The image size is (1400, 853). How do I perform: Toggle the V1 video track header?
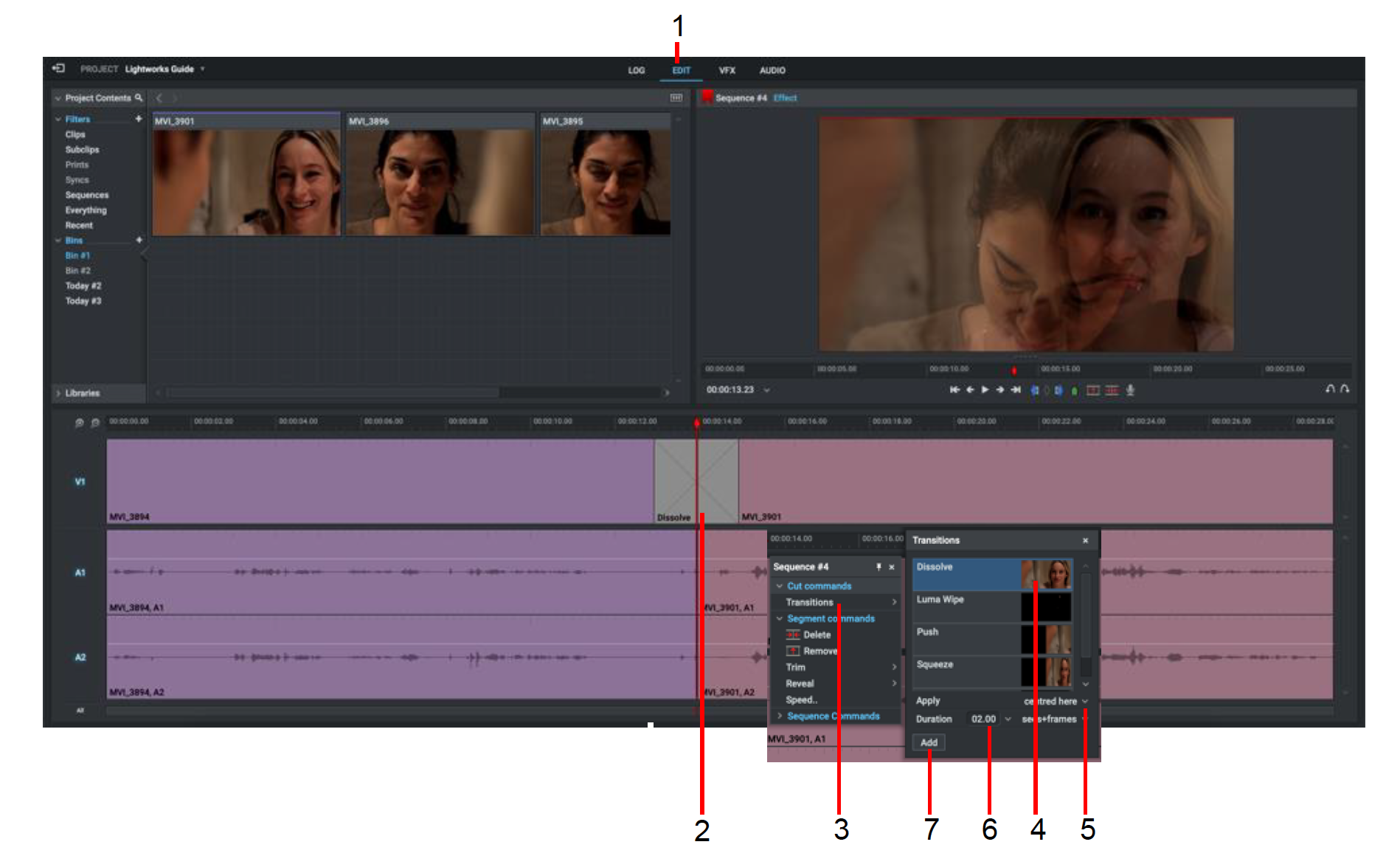tap(79, 480)
